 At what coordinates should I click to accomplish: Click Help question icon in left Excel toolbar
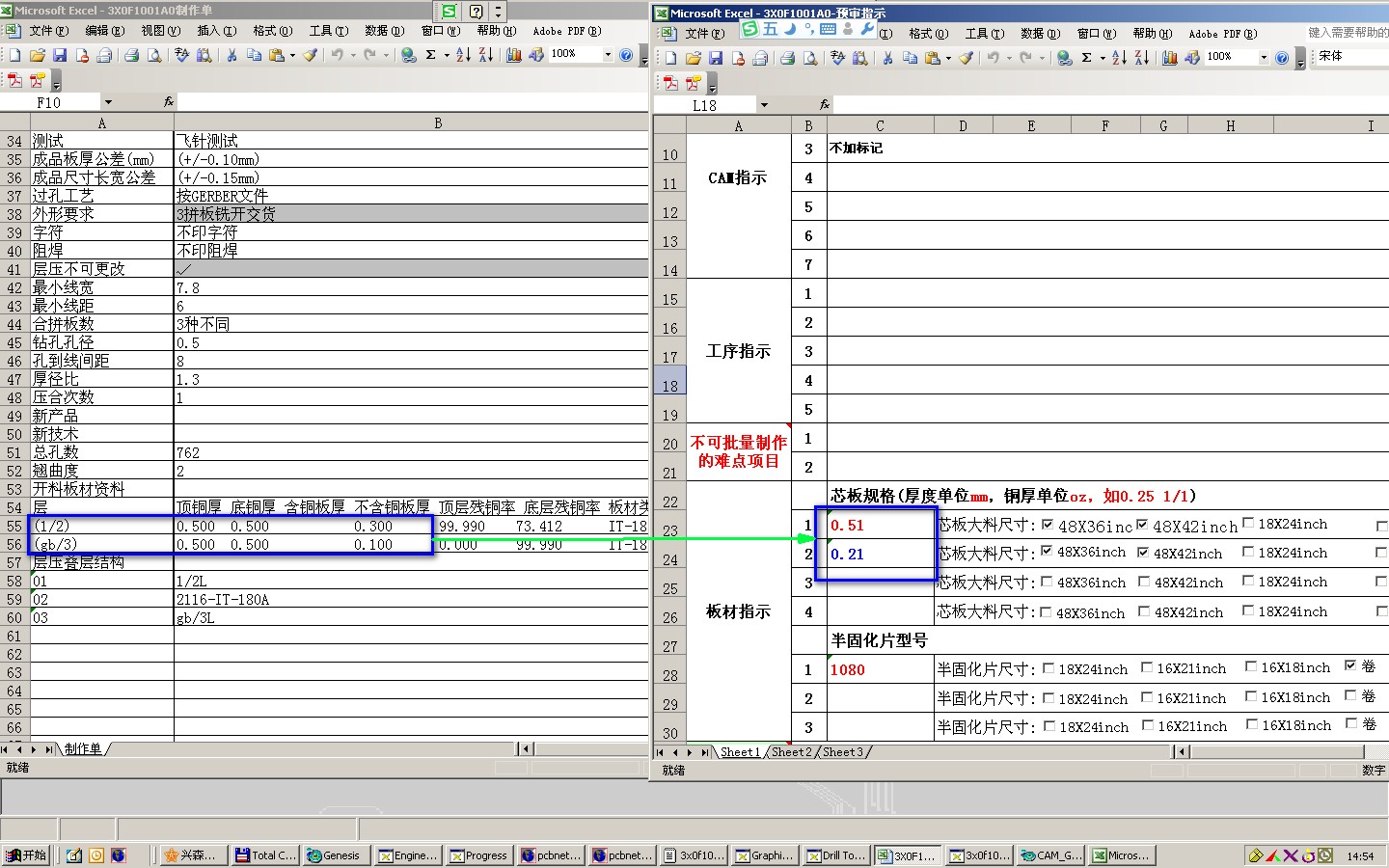pos(626,55)
